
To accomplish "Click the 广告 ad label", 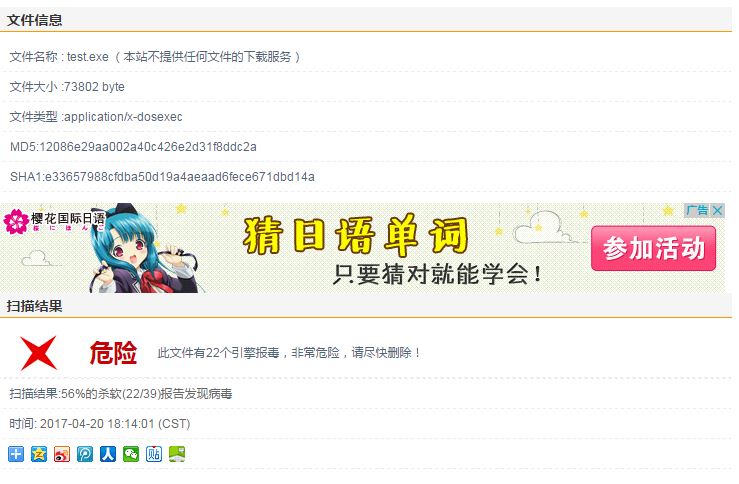I will click(698, 210).
